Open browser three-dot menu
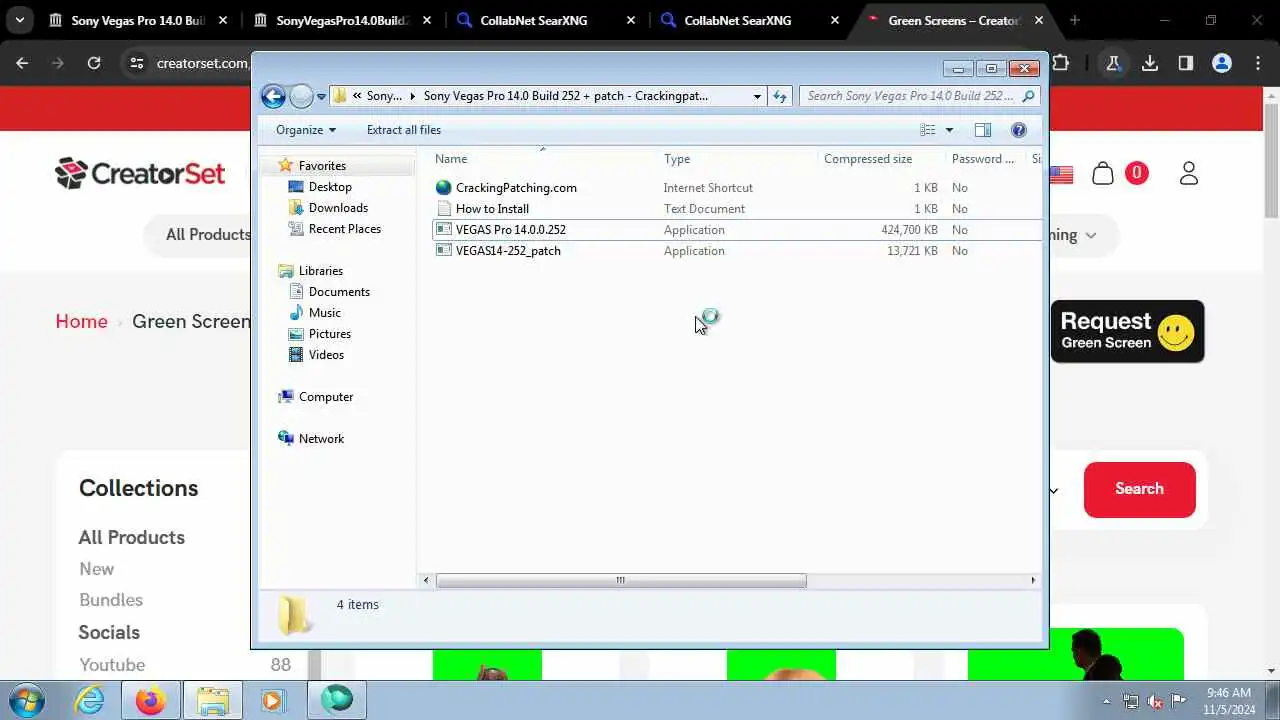1280x720 pixels. (x=1258, y=63)
